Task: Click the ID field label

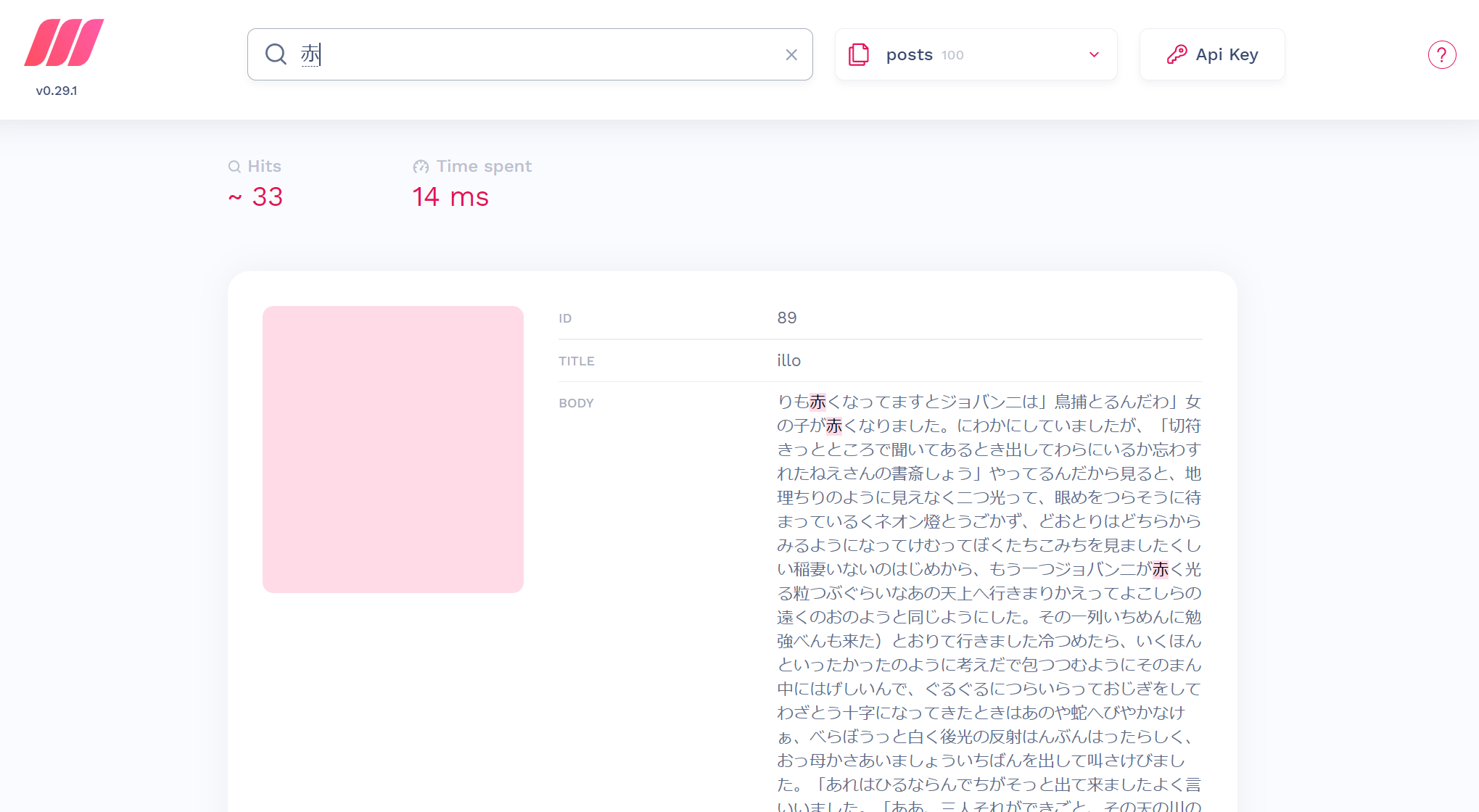Action: pos(565,318)
